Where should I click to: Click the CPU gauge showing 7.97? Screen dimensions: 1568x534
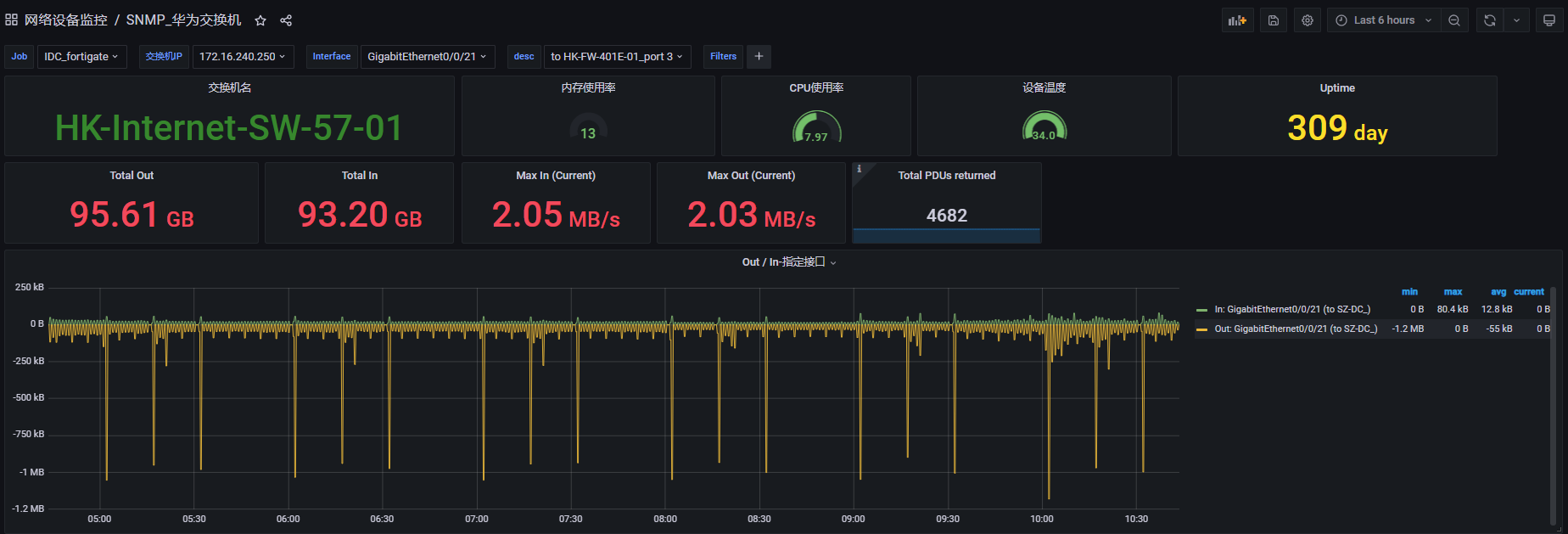coord(816,127)
